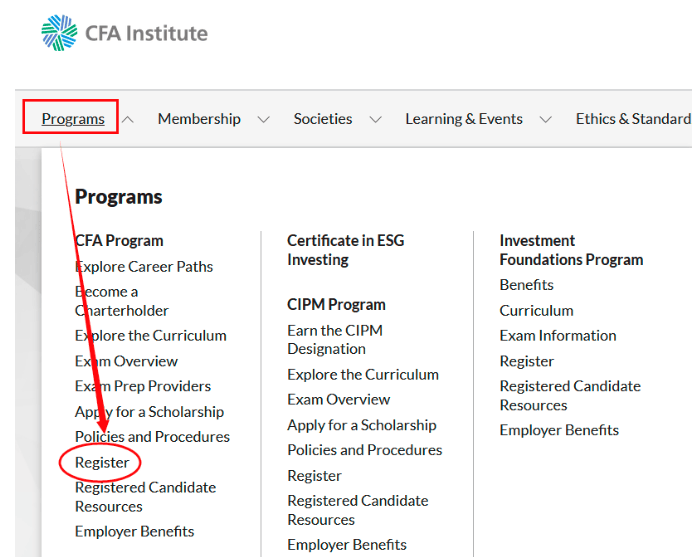Expand the Learning & Events chevron
The height and width of the screenshot is (557, 694).
click(x=546, y=120)
